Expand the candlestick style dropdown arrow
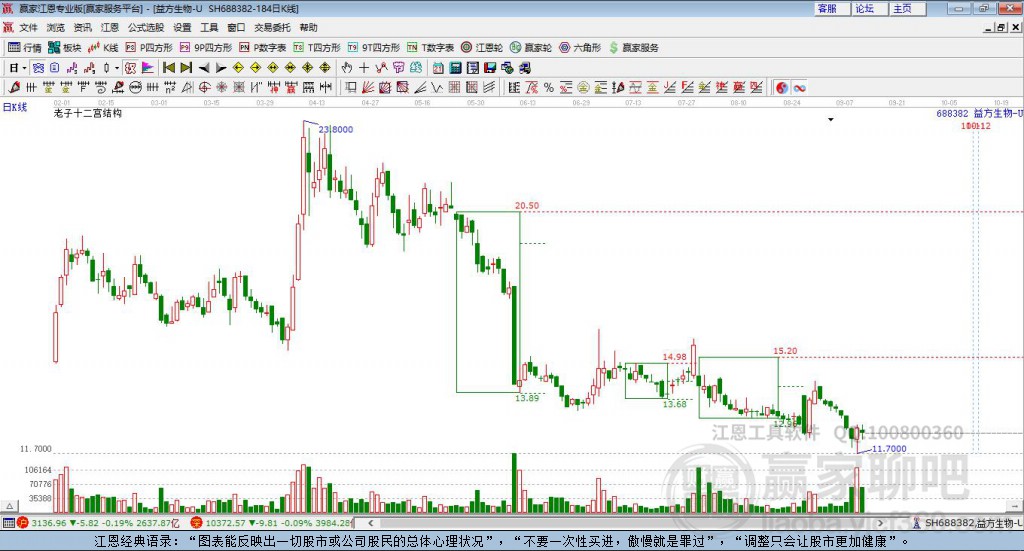The width and height of the screenshot is (1024, 551). [117, 68]
